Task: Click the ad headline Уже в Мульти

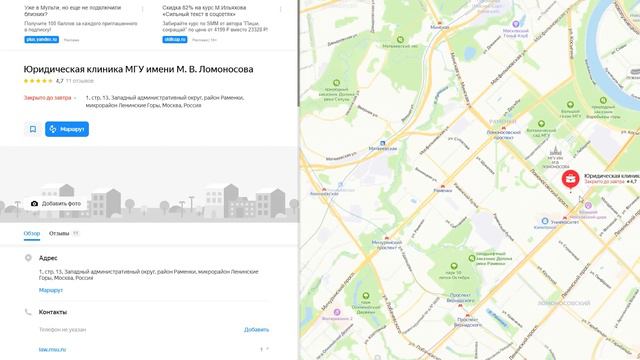Action: pos(73,11)
